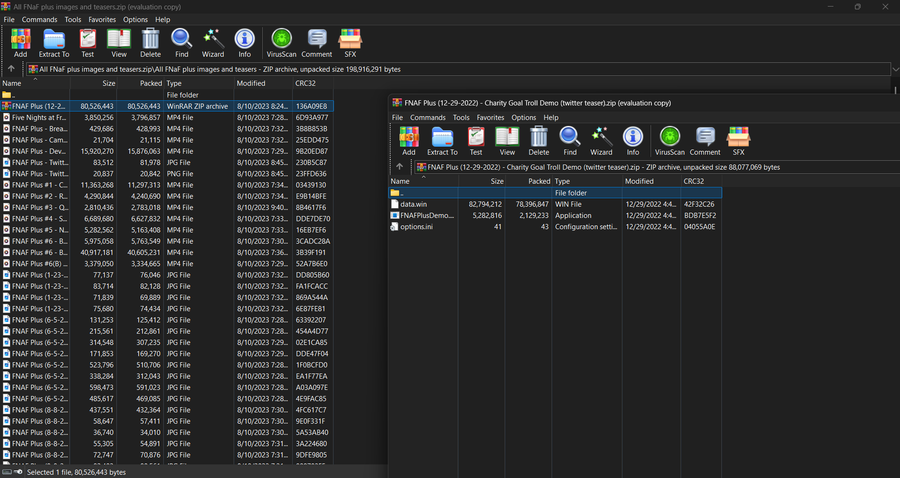Run VirusScan in front Charity Goal window
The height and width of the screenshot is (478, 900).
670,141
